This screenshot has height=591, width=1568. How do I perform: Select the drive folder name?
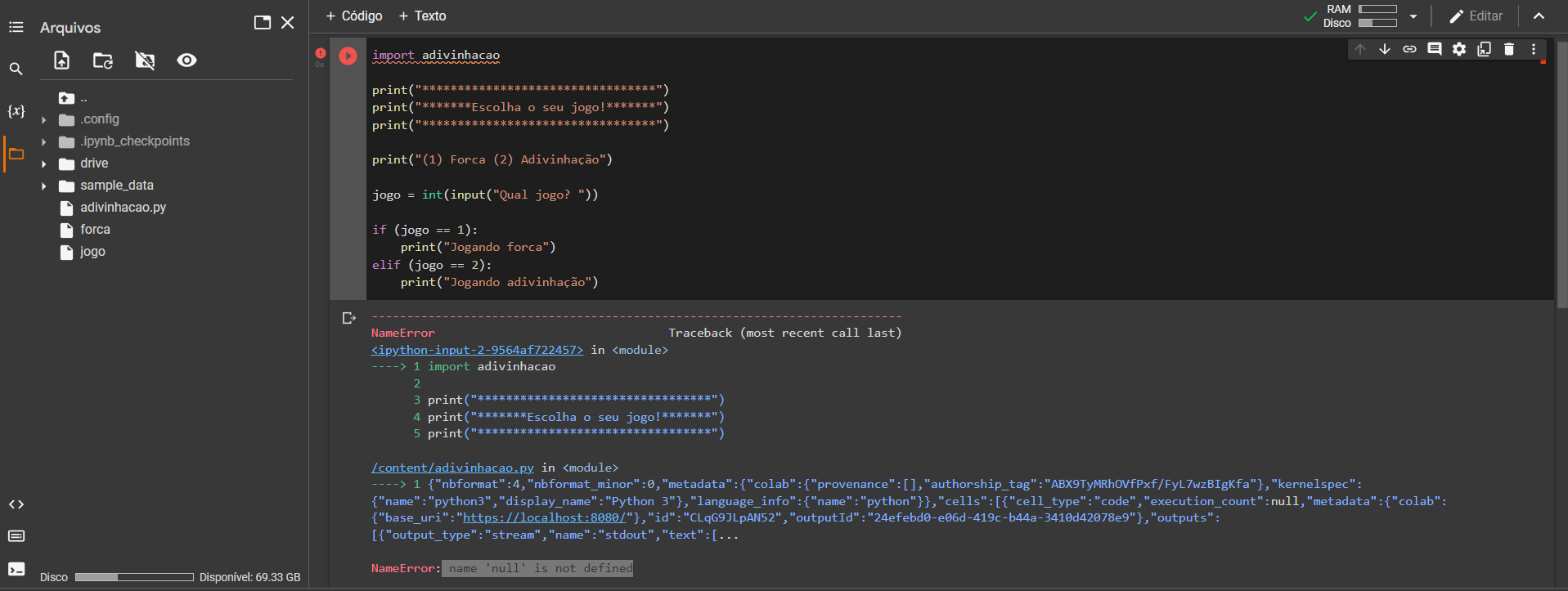[94, 163]
